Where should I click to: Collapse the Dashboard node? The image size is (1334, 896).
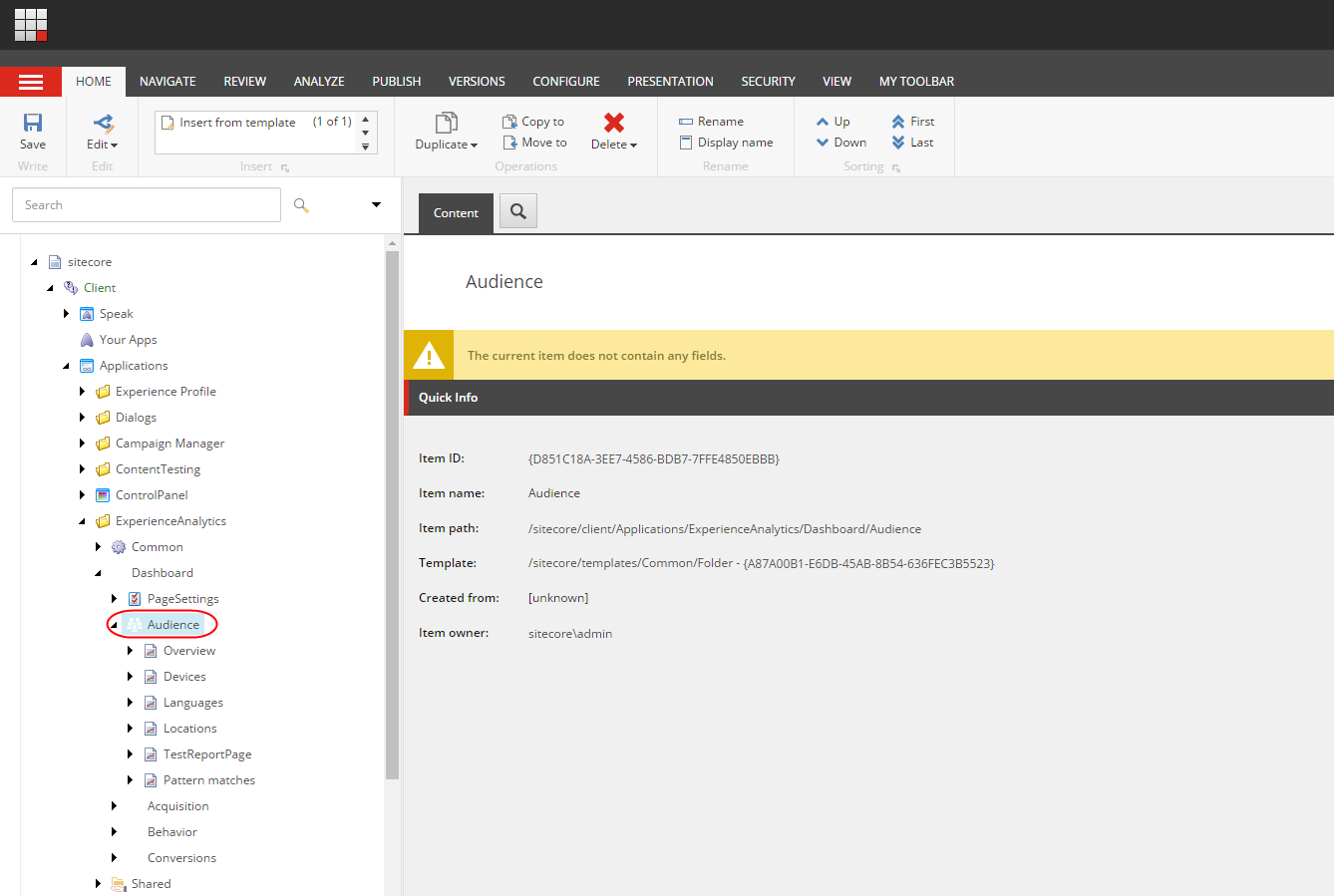98,573
